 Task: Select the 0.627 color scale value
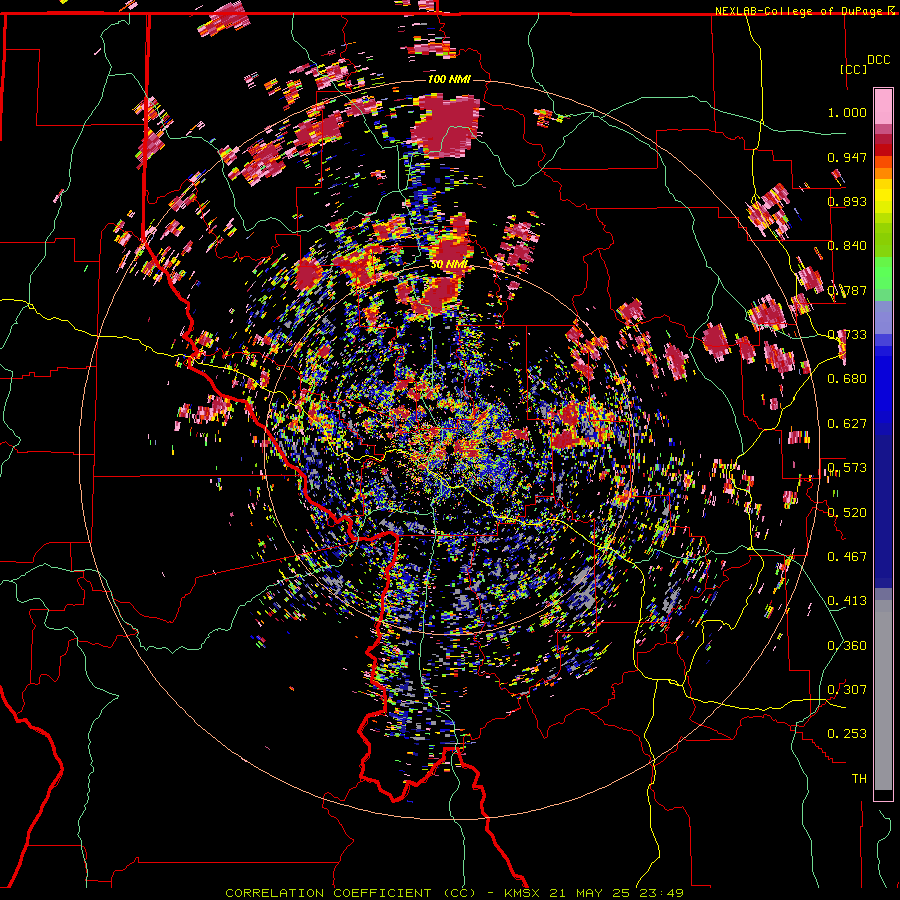(x=847, y=424)
